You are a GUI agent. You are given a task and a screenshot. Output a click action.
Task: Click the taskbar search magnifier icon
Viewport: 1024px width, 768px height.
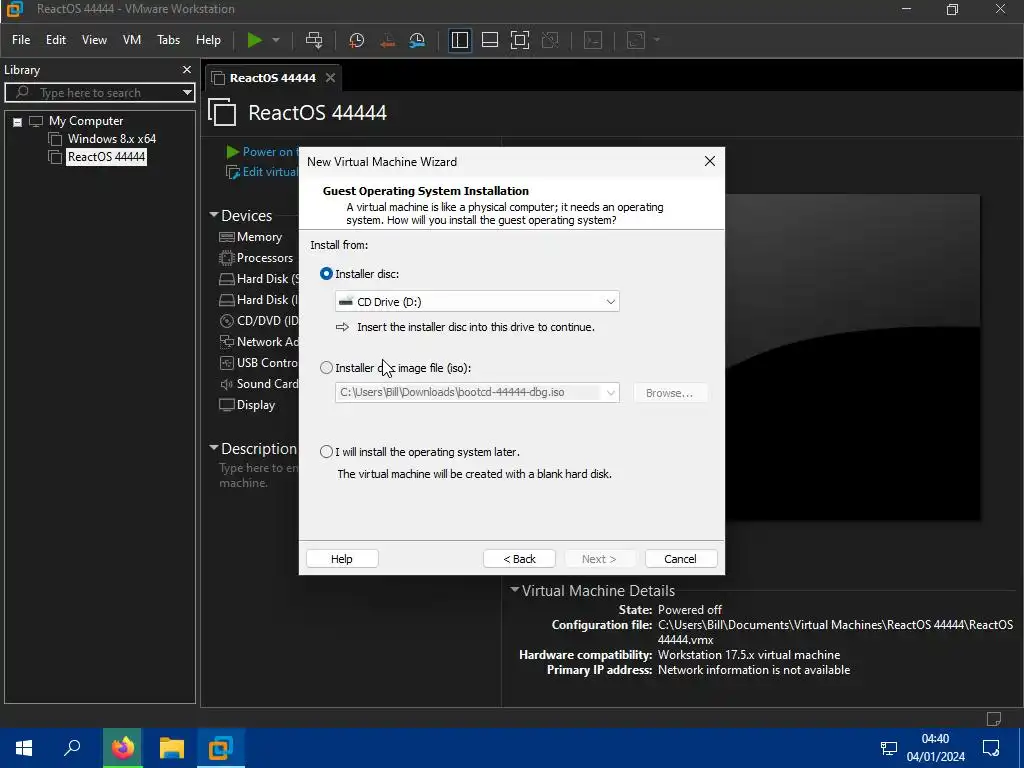72,748
